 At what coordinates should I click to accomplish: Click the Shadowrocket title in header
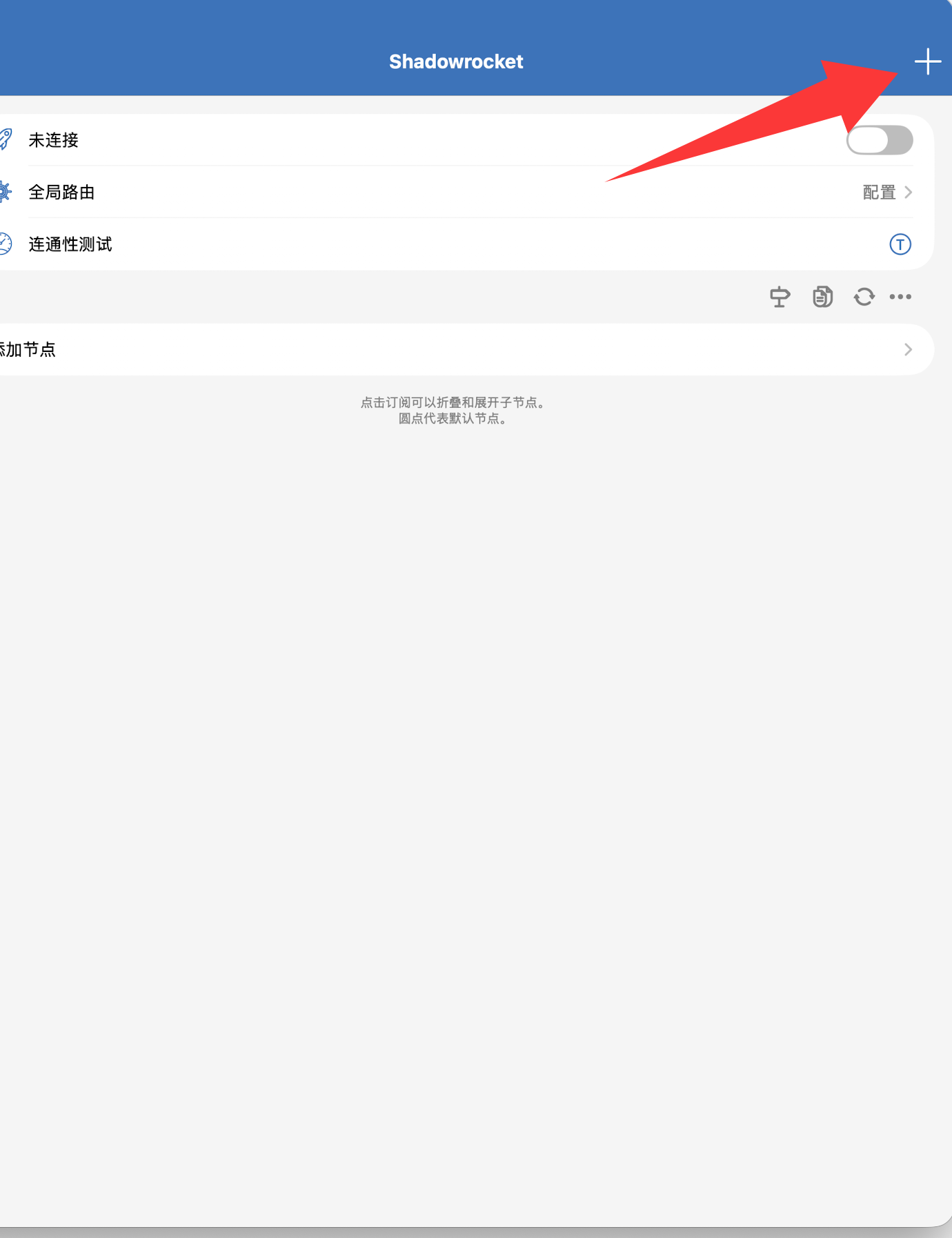456,61
